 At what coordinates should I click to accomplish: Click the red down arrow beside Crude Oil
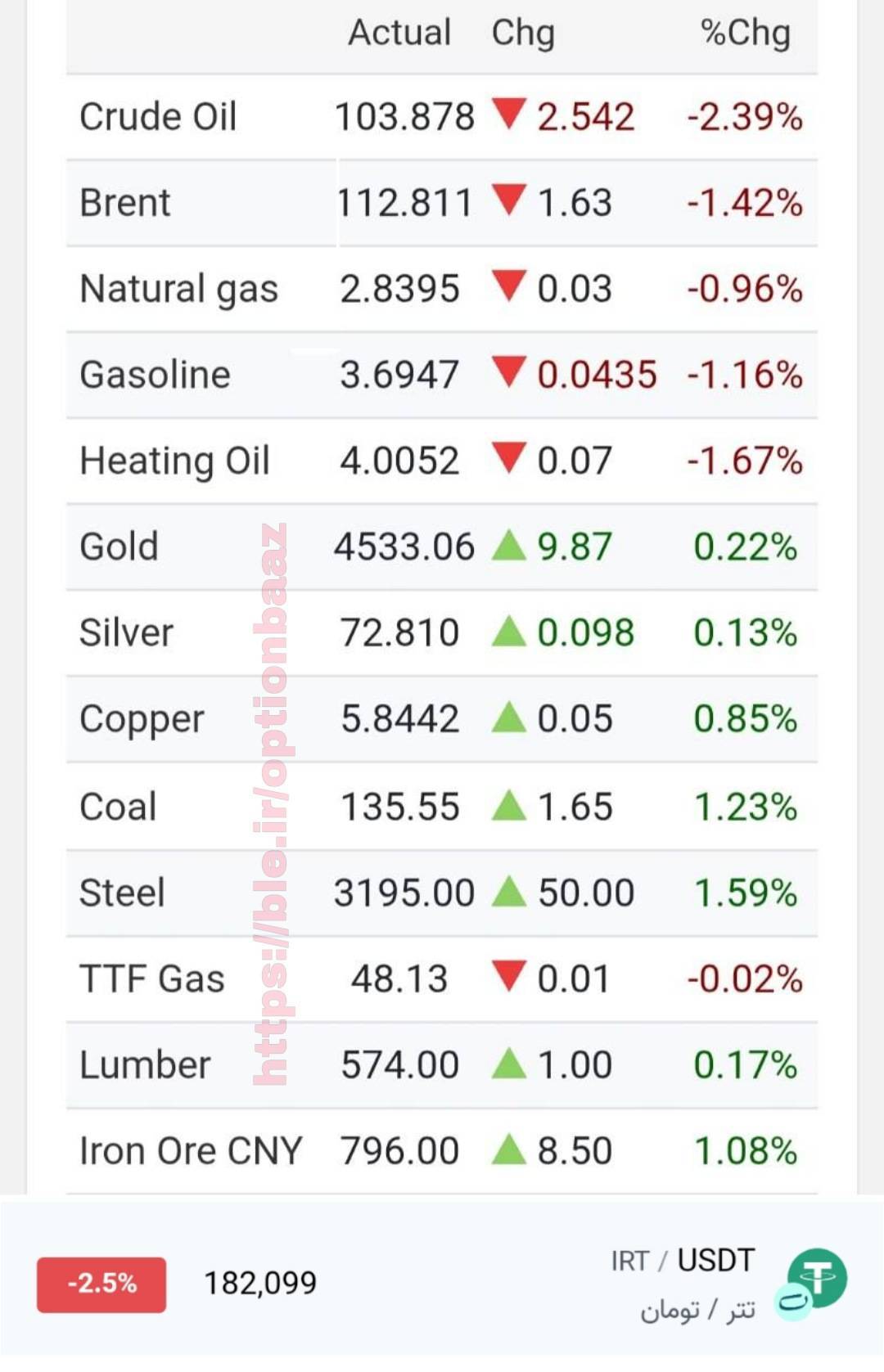point(509,114)
